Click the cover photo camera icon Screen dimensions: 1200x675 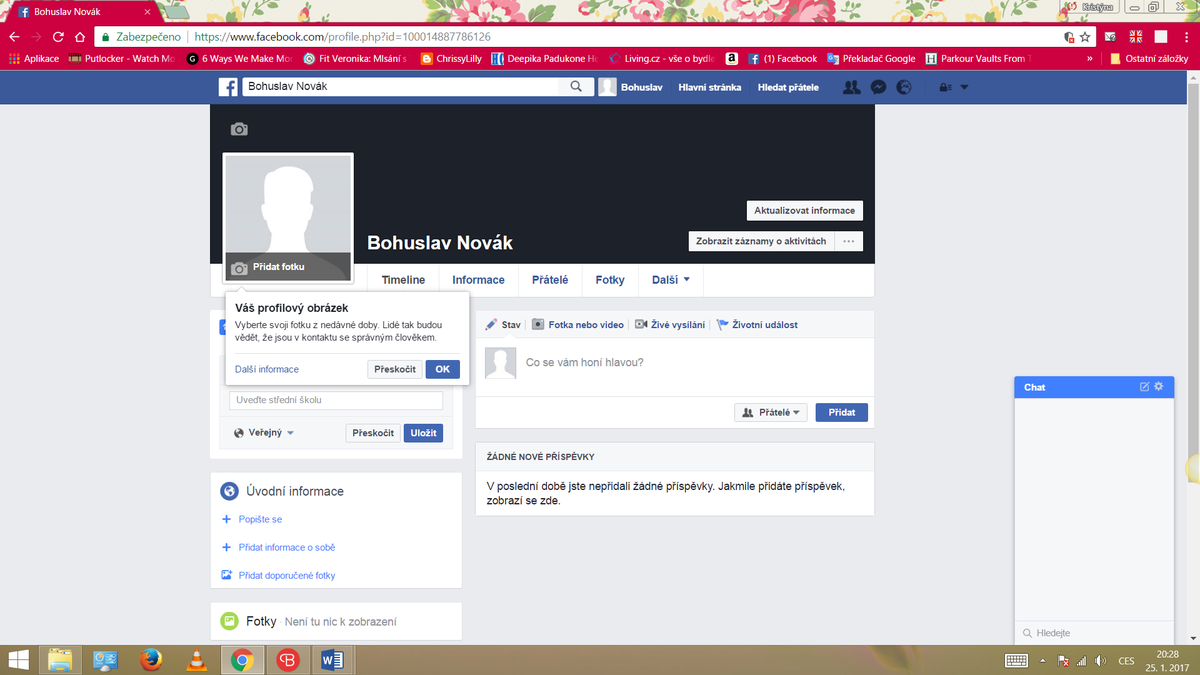[239, 129]
